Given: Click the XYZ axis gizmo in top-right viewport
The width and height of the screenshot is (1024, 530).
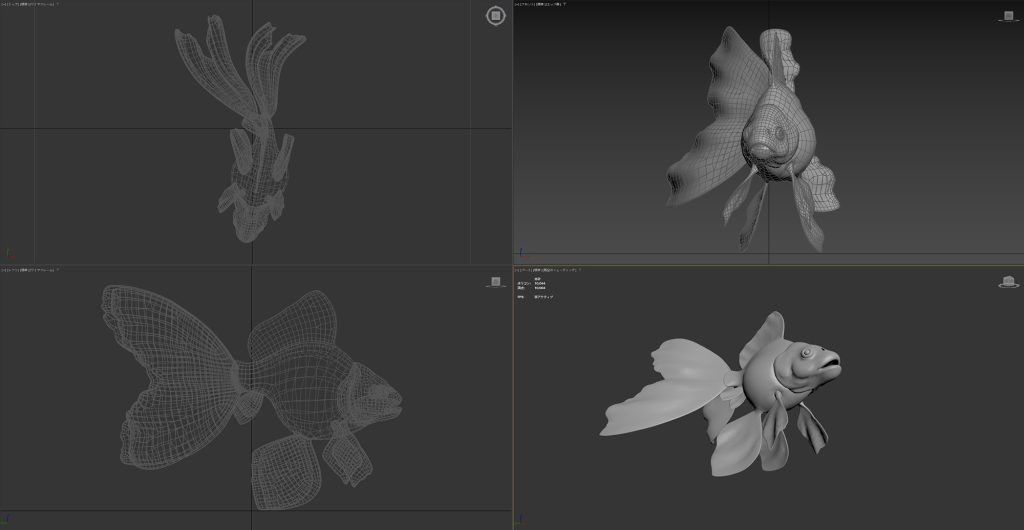Looking at the screenshot, I should tap(522, 254).
